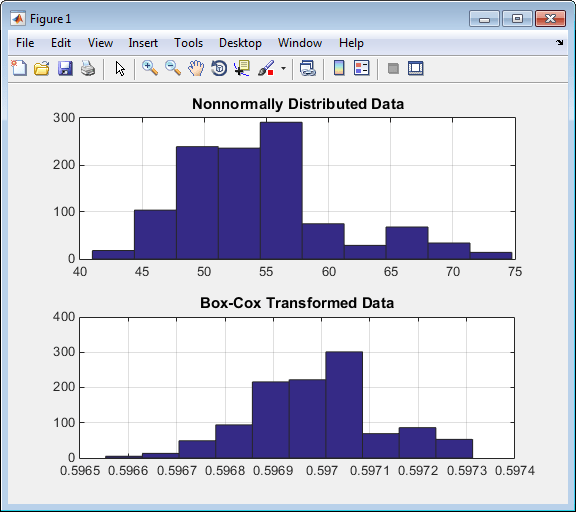Click the MATLAB logo in the title bar
Viewport: 576px width, 512px height.
pyautogui.click(x=18, y=18)
